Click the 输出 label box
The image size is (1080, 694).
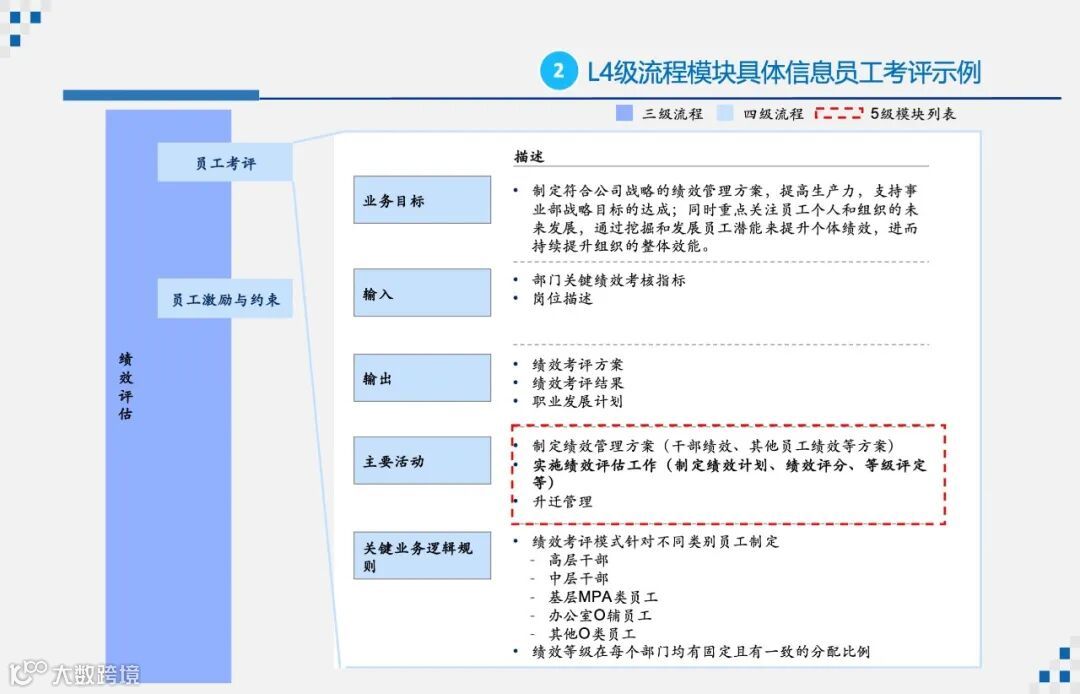pos(422,377)
